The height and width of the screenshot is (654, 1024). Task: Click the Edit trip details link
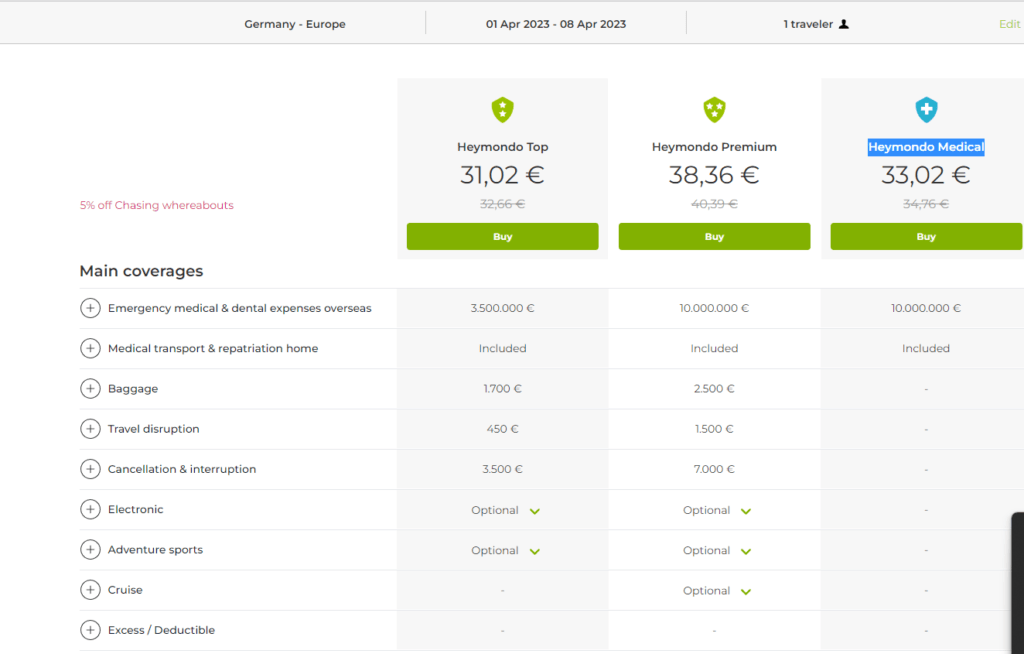pyautogui.click(x=1010, y=24)
